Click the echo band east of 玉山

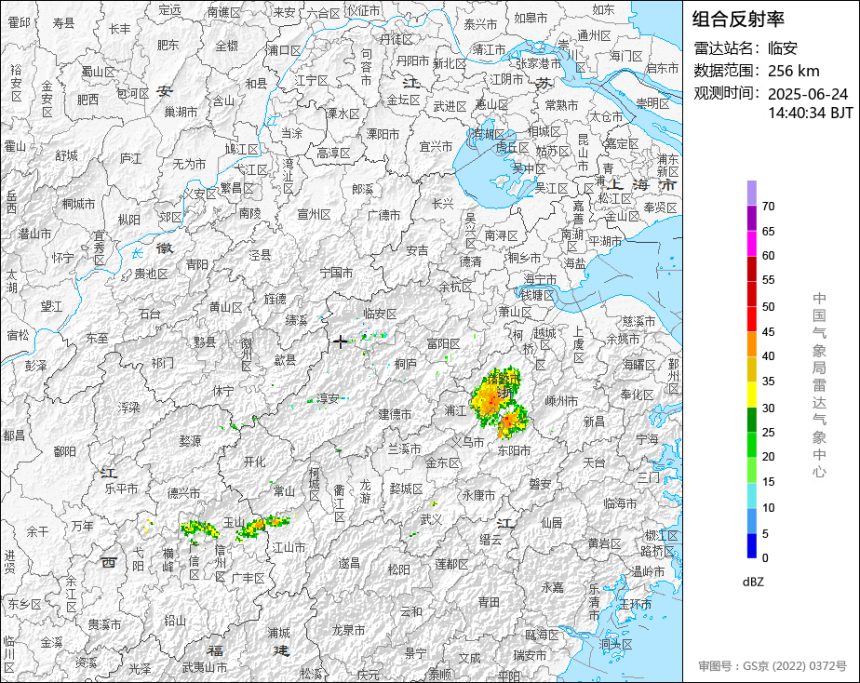point(263,527)
